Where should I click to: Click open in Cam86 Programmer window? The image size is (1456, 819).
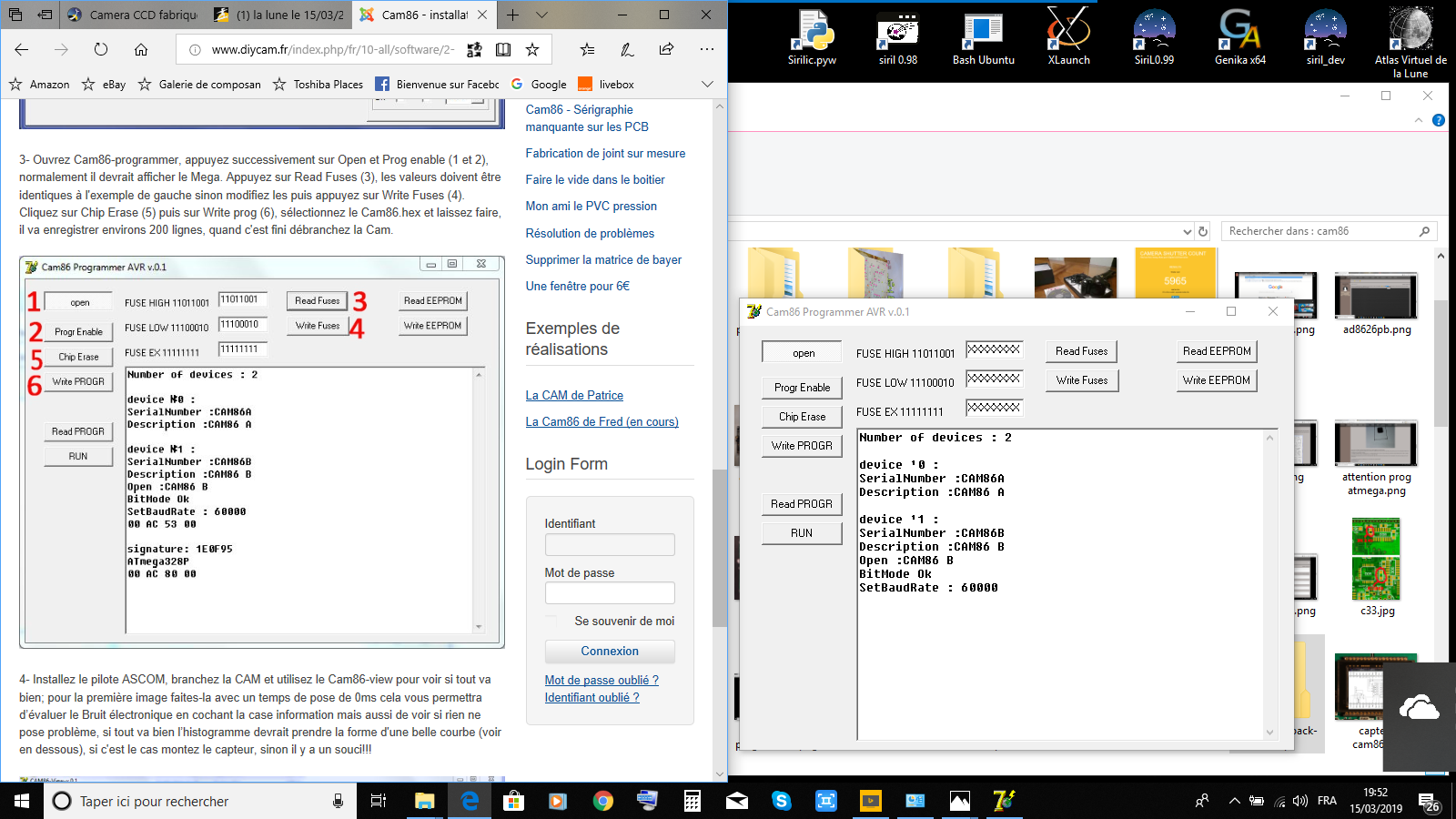[x=802, y=352]
